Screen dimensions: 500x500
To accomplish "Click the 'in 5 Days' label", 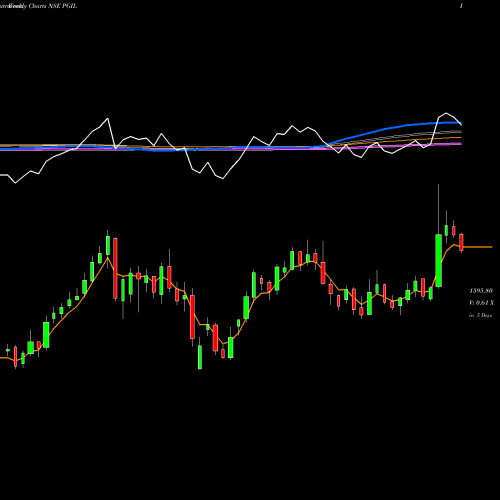I will point(480,315).
